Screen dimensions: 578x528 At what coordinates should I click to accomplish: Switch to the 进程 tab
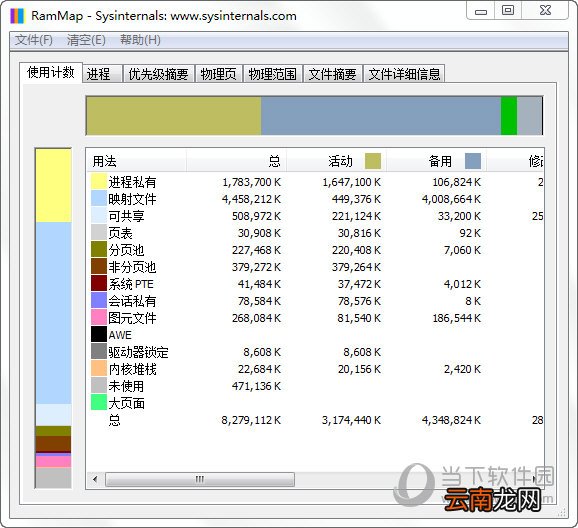point(102,74)
